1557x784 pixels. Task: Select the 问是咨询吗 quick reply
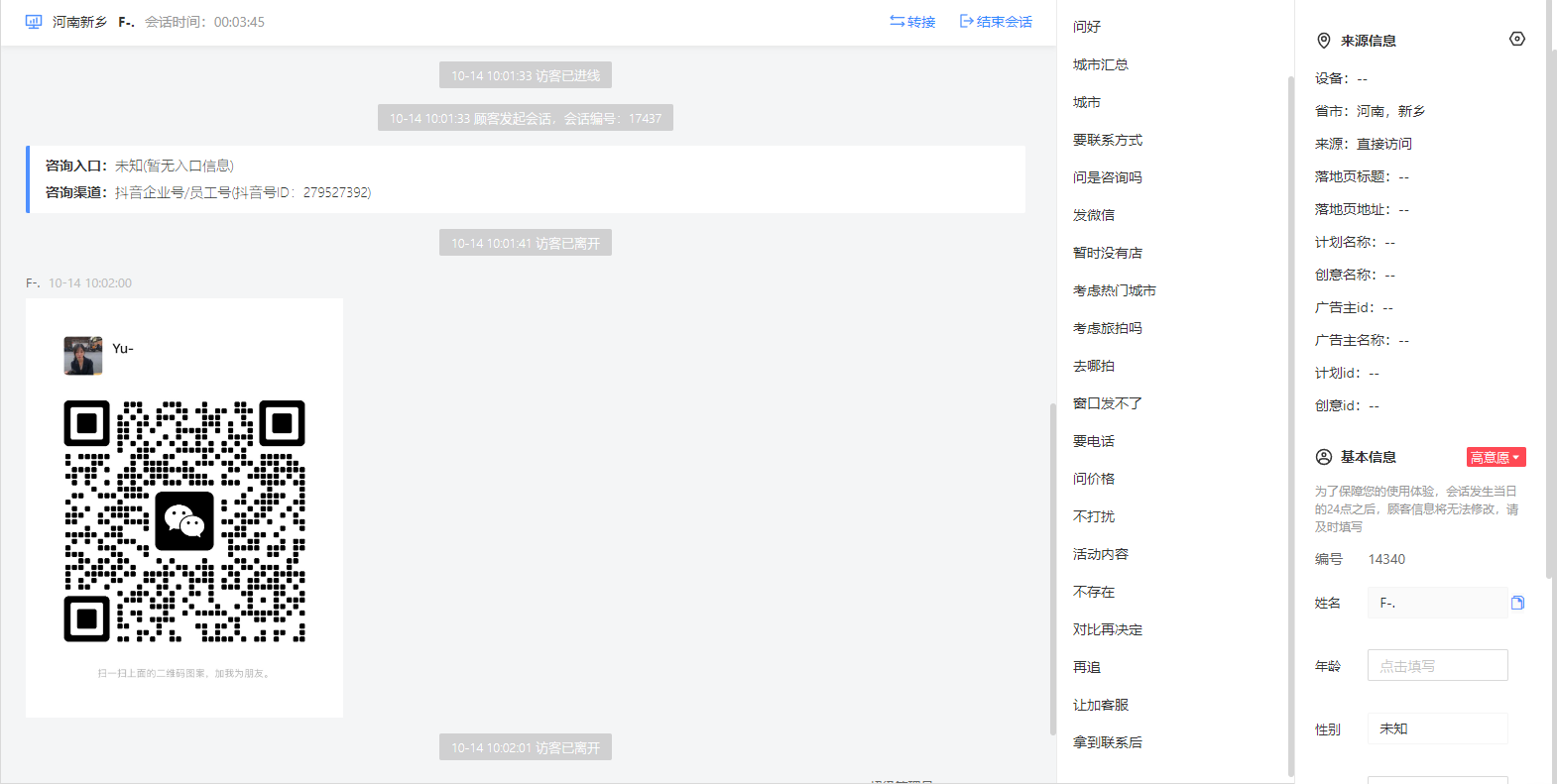(x=1108, y=177)
